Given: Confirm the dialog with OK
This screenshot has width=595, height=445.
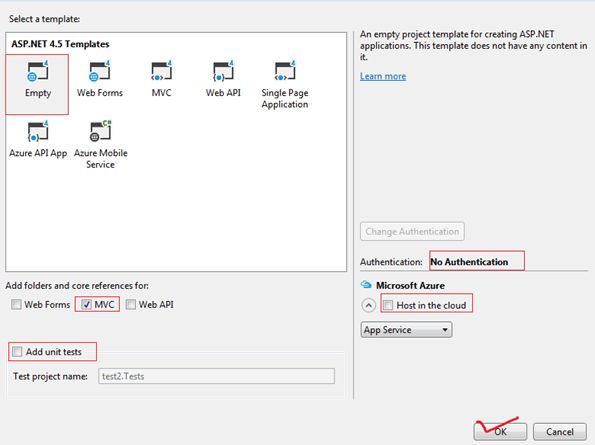Looking at the screenshot, I should (500, 431).
